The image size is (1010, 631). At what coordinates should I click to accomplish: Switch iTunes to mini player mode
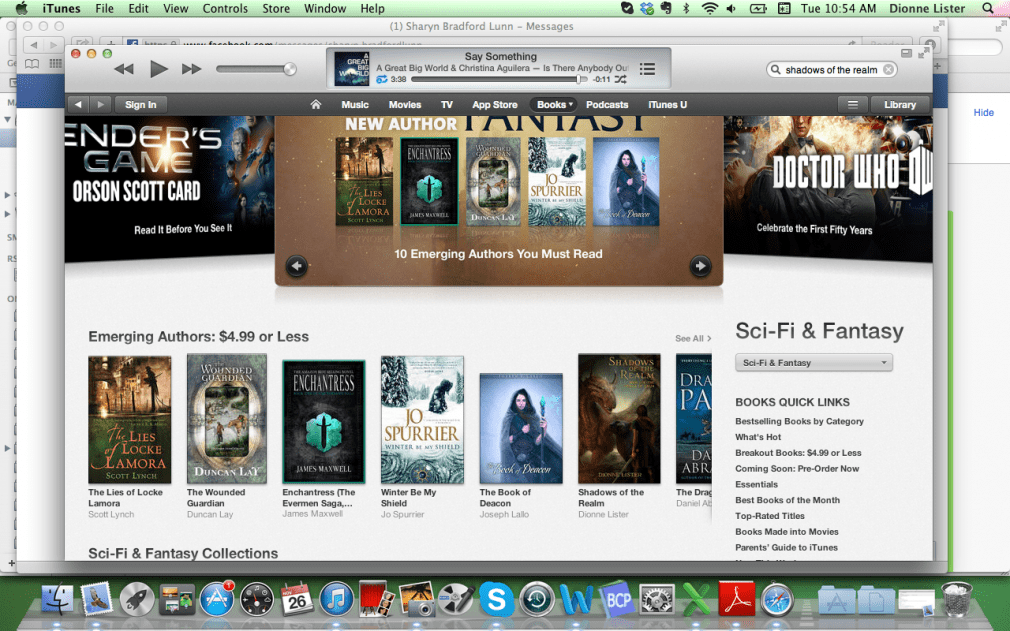pos(906,53)
